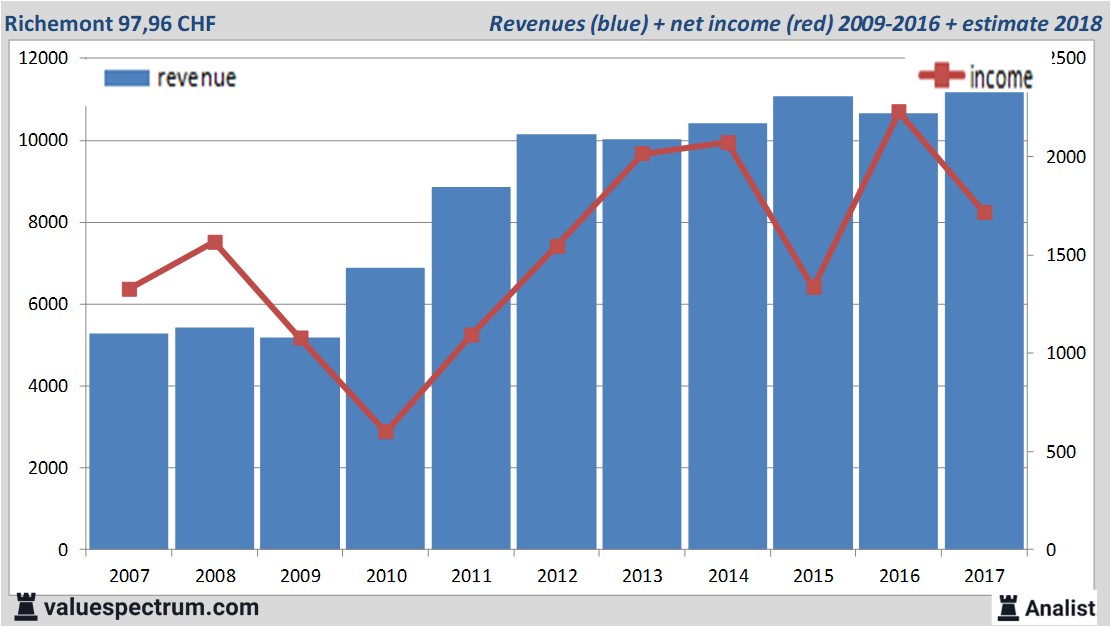Click the red income legend marker
The width and height of the screenshot is (1111, 627).
[942, 75]
